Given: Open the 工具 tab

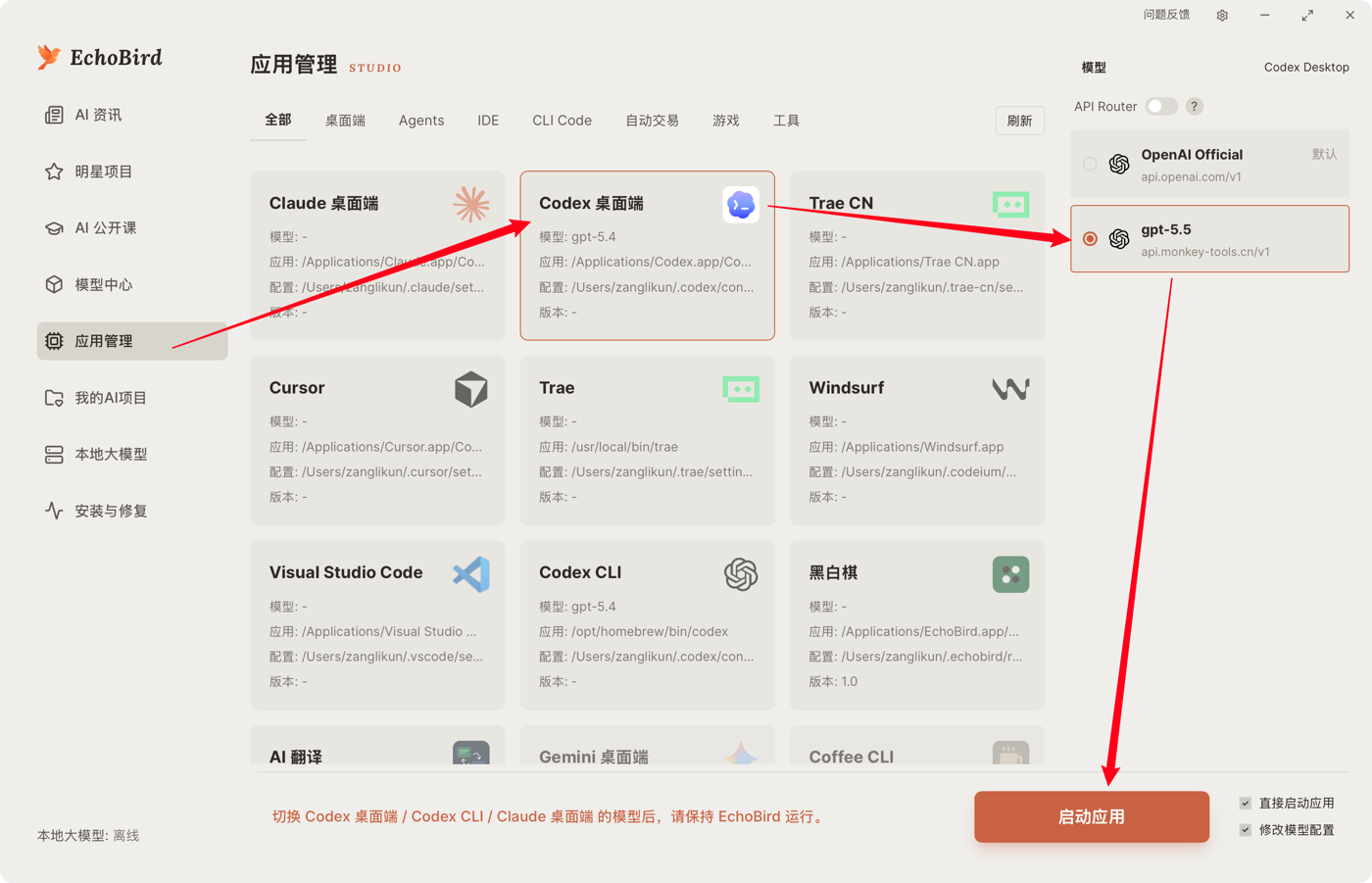Looking at the screenshot, I should pyautogui.click(x=786, y=121).
